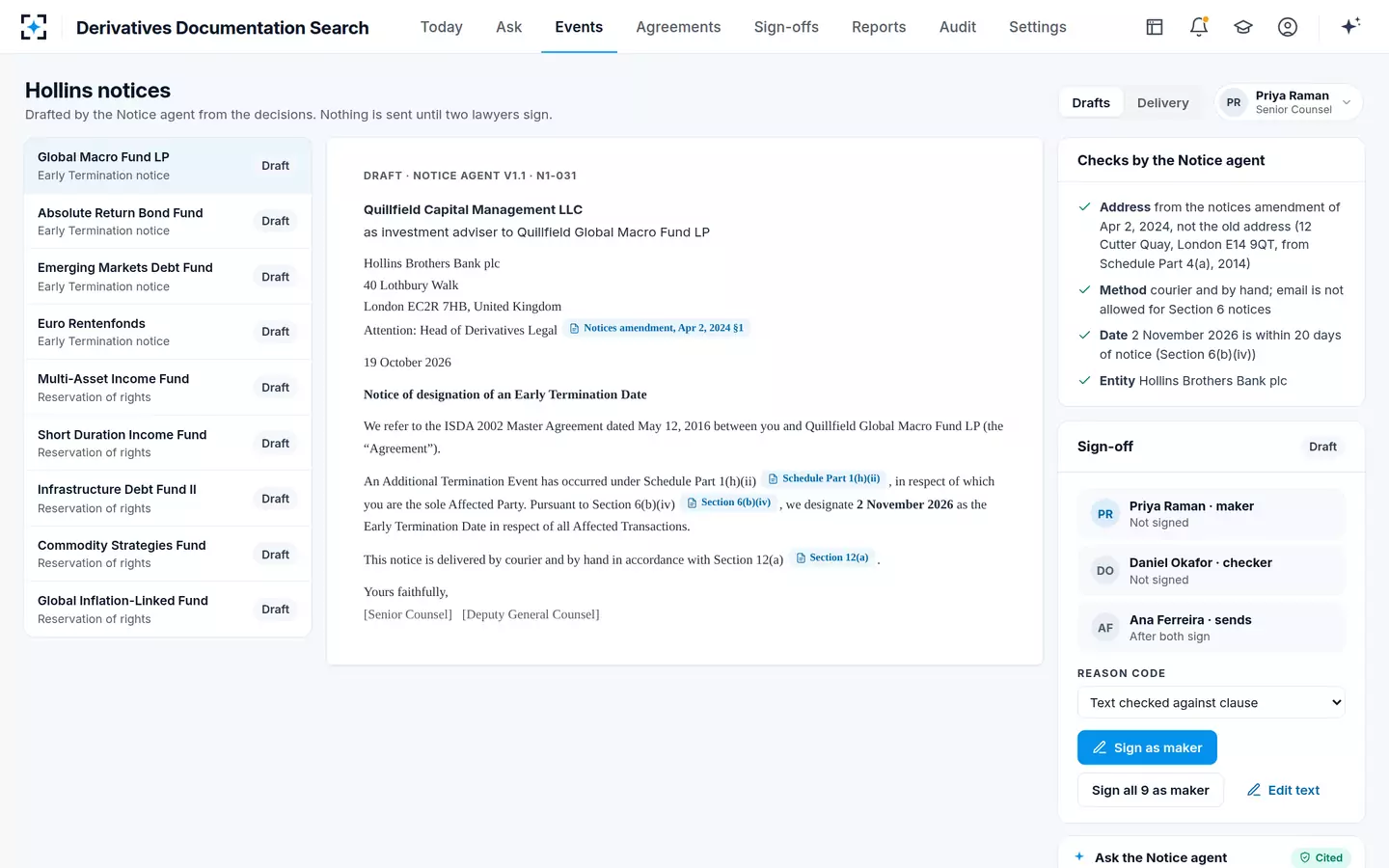Screen dimensions: 1389x868
Task: Open the Reports tab
Action: 879,27
